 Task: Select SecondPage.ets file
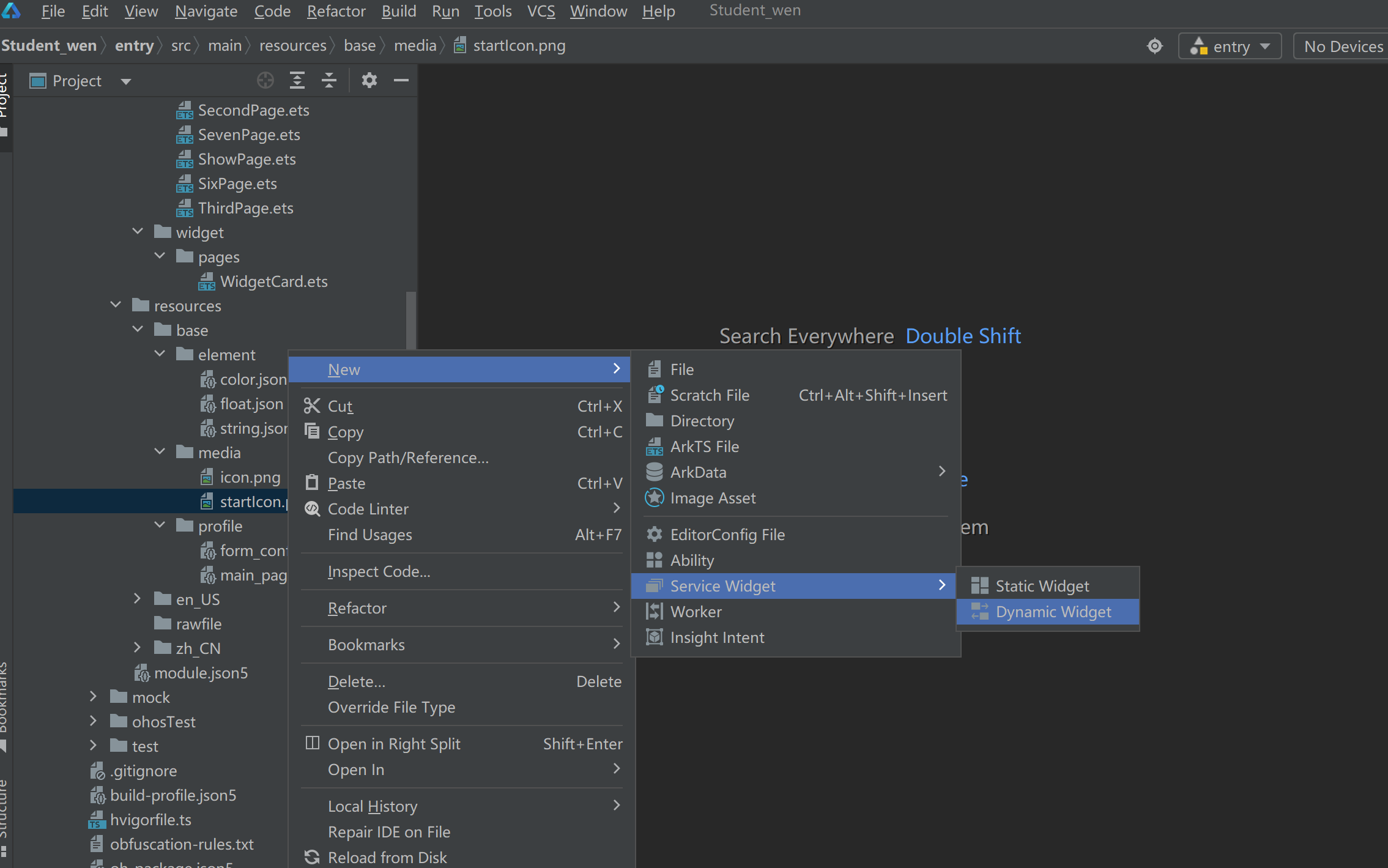[253, 110]
